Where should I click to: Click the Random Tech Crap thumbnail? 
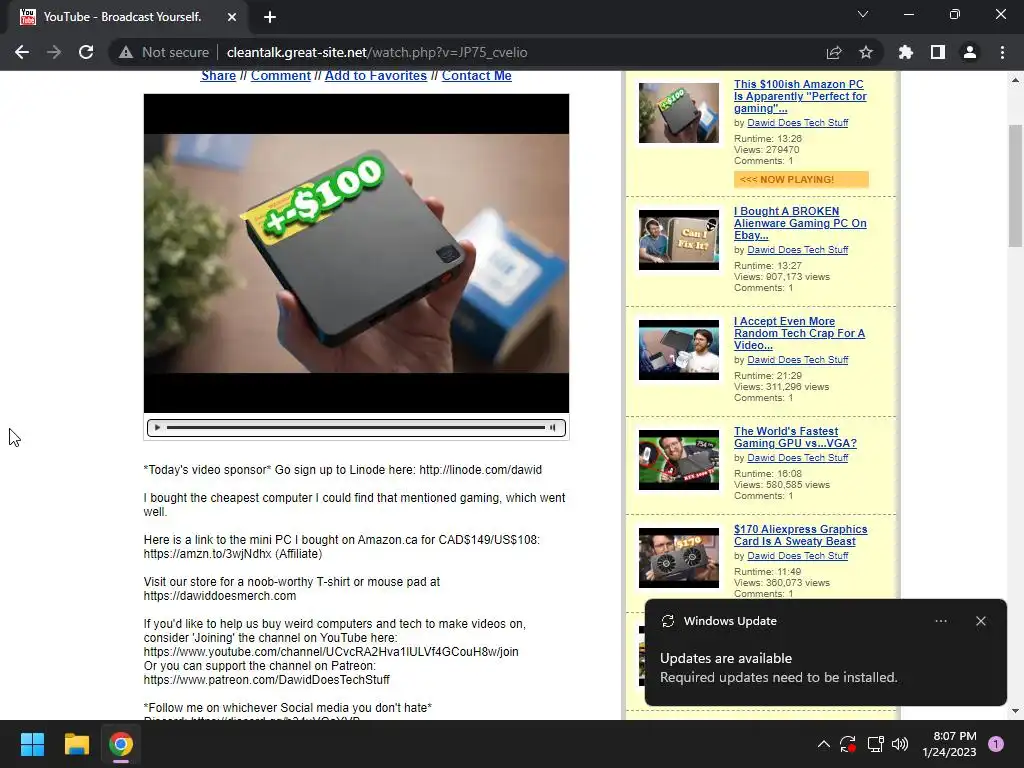(x=679, y=349)
